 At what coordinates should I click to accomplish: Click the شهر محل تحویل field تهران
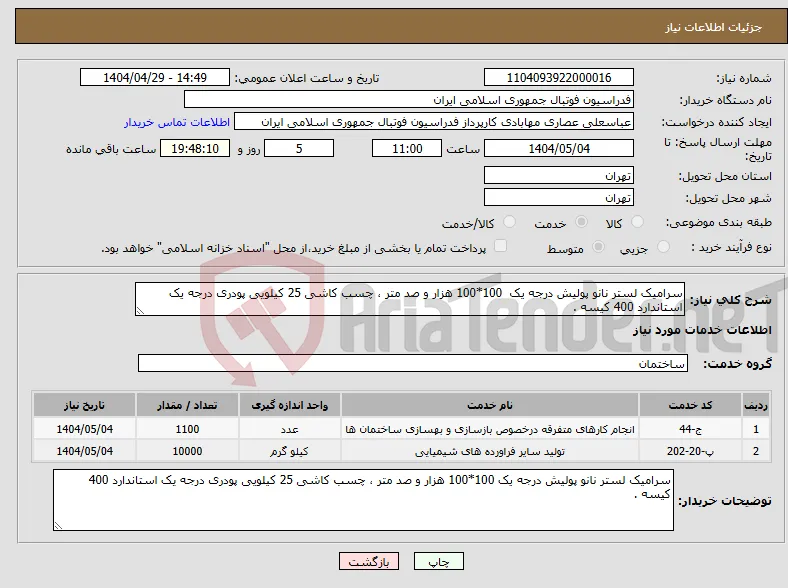559,198
